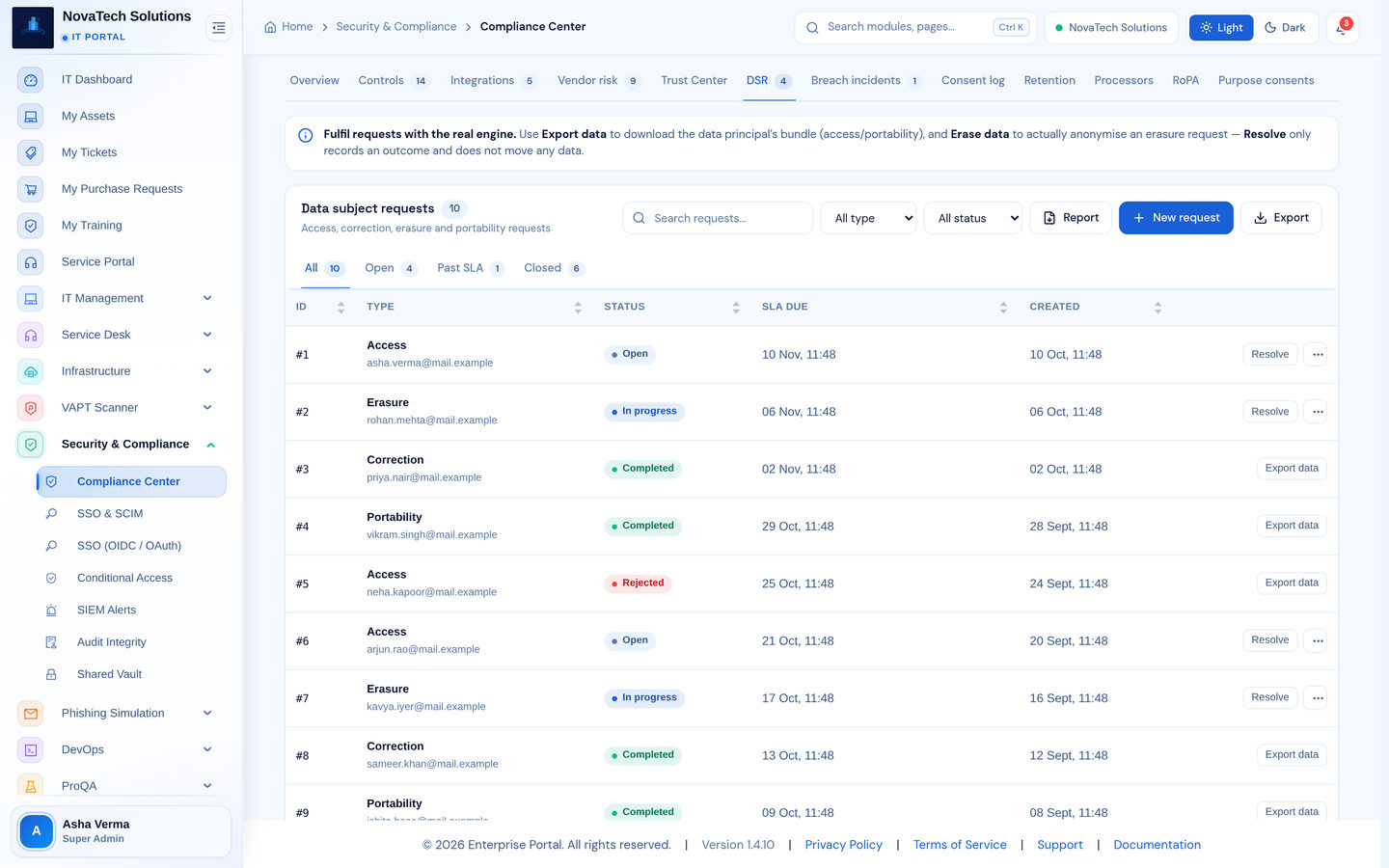Switch to Light theme

[1221, 28]
